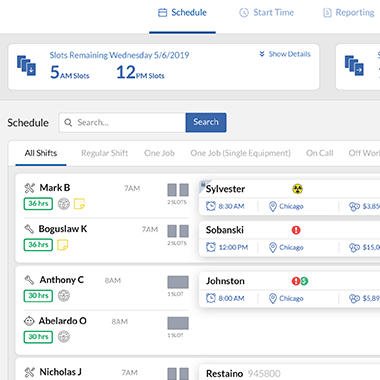
Task: Click the magnifier icon in search box
Action: pyautogui.click(x=68, y=122)
